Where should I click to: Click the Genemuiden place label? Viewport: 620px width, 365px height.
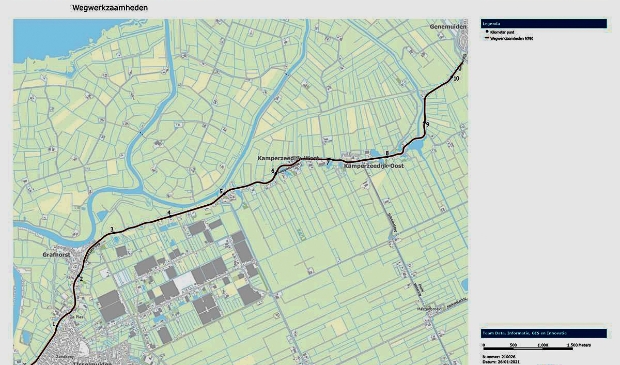pos(448,26)
